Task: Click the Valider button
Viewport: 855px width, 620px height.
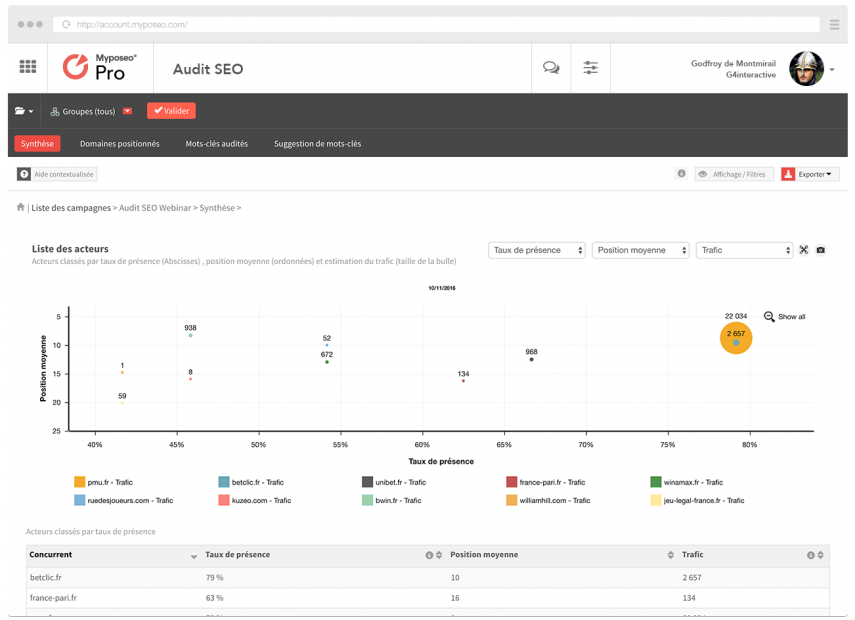Action: (x=171, y=111)
